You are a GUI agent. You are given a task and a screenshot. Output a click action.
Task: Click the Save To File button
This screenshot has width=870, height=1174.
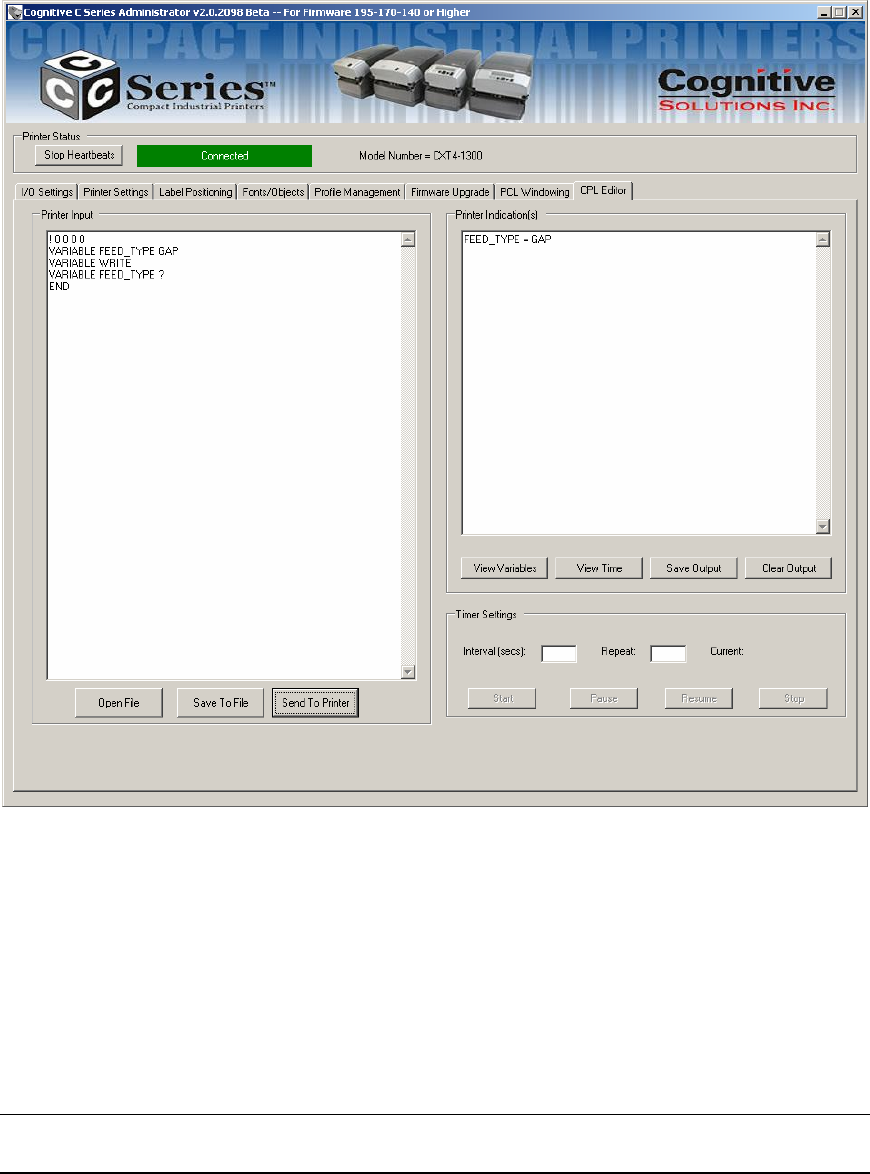[x=220, y=703]
